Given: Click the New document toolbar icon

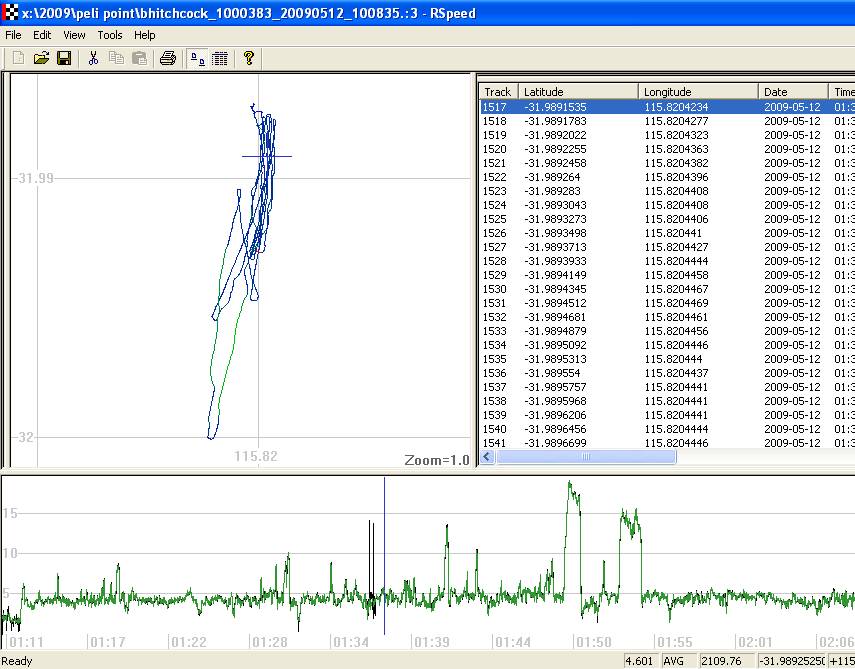Looking at the screenshot, I should [18, 59].
